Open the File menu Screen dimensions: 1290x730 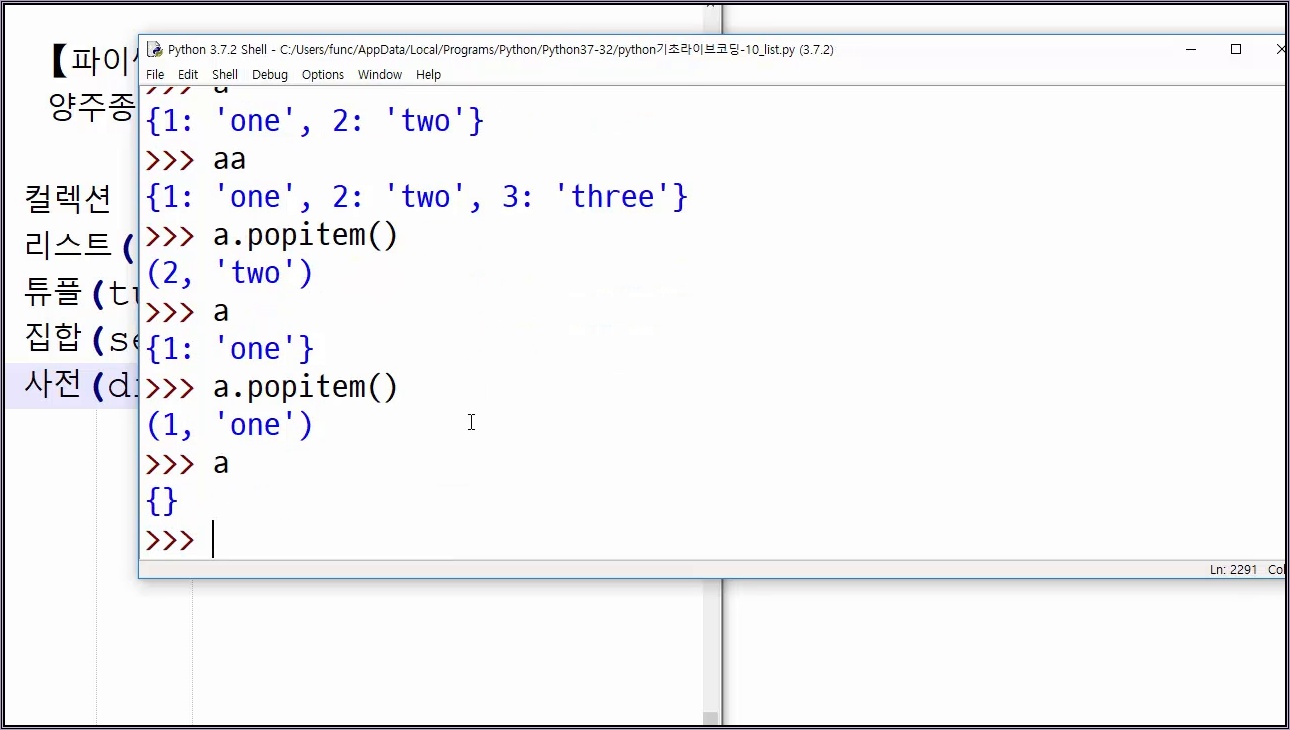click(x=155, y=75)
